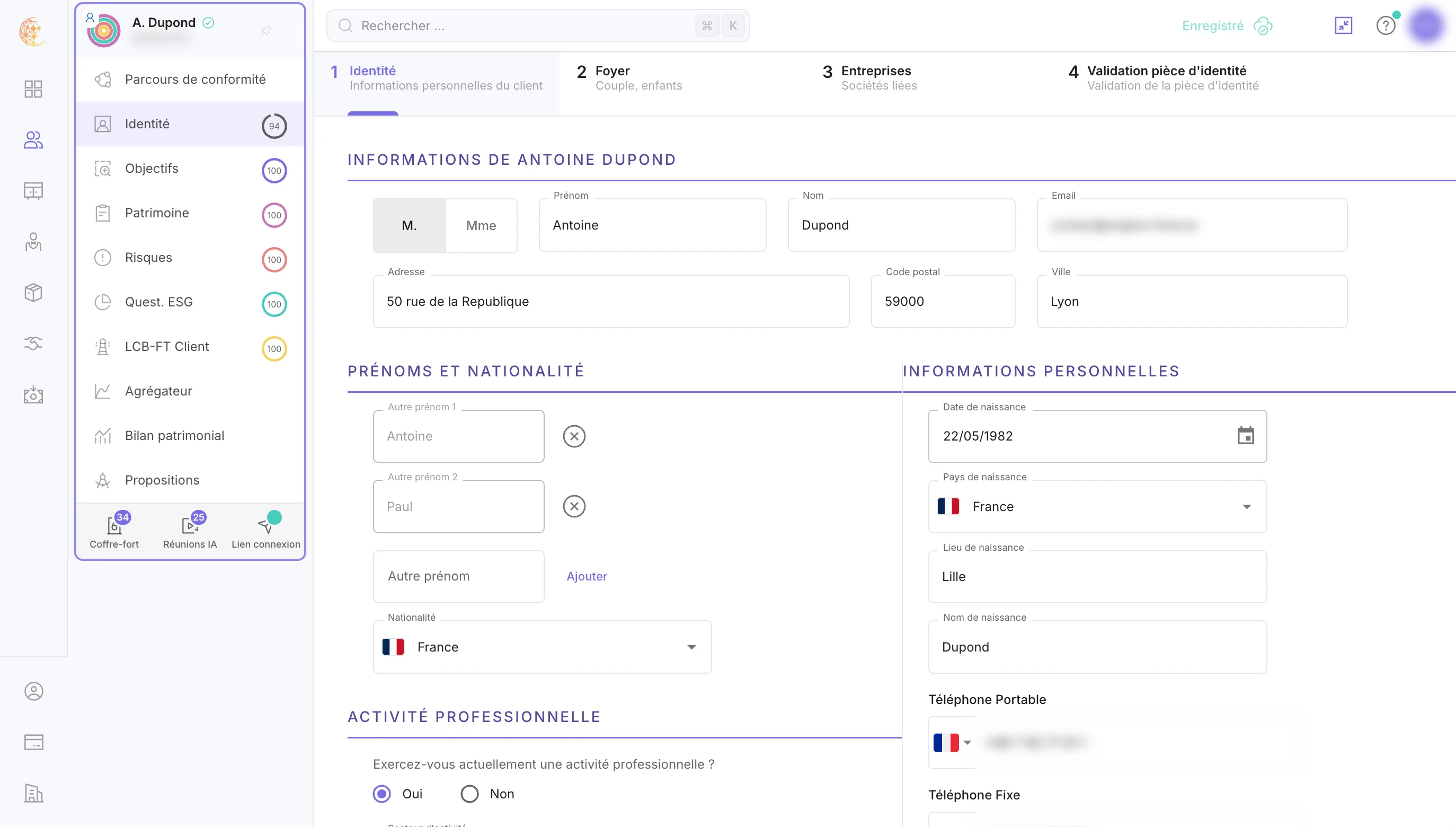Select the M. civility option
Image resolution: width=1456 pixels, height=827 pixels.
coord(409,225)
